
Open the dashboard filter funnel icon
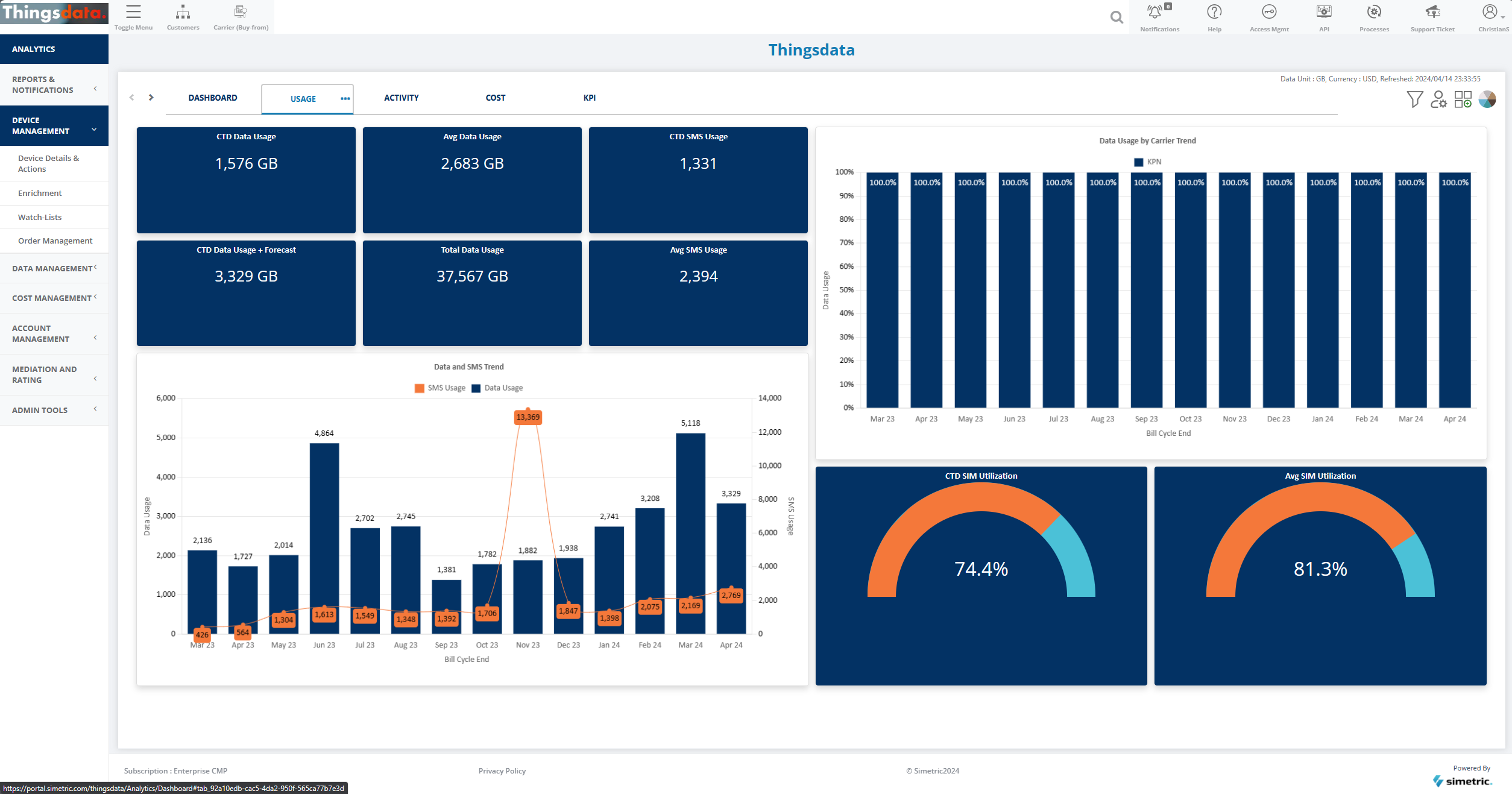coord(1414,99)
